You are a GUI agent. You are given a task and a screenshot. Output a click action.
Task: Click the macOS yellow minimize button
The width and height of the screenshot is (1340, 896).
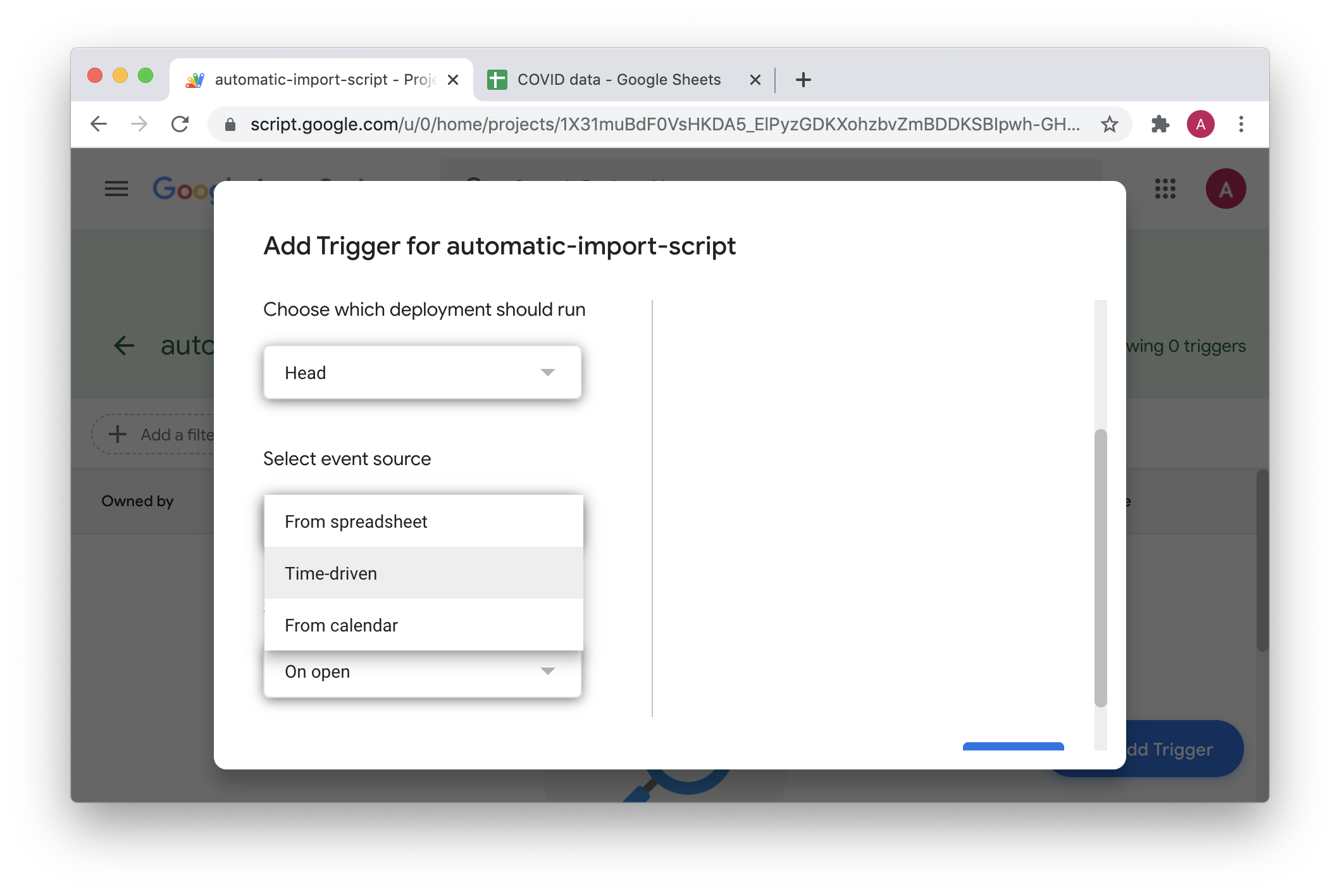pos(120,76)
